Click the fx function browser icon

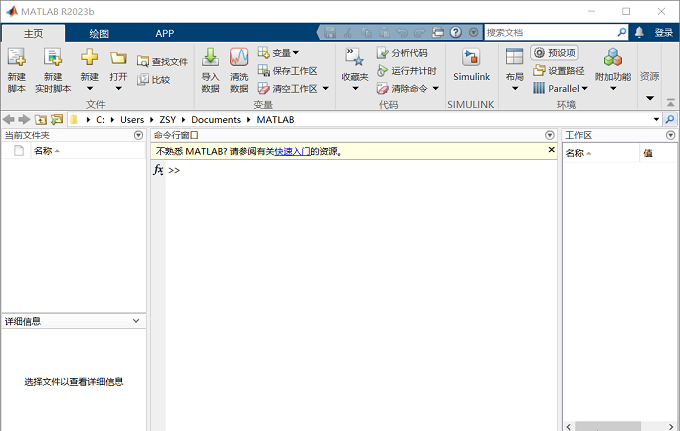tap(158, 170)
